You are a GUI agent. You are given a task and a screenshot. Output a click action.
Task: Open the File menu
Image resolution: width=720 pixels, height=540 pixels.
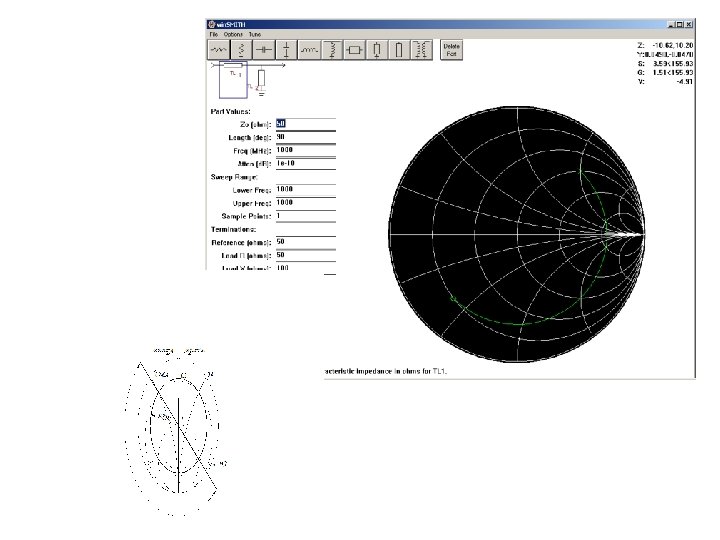[x=214, y=34]
